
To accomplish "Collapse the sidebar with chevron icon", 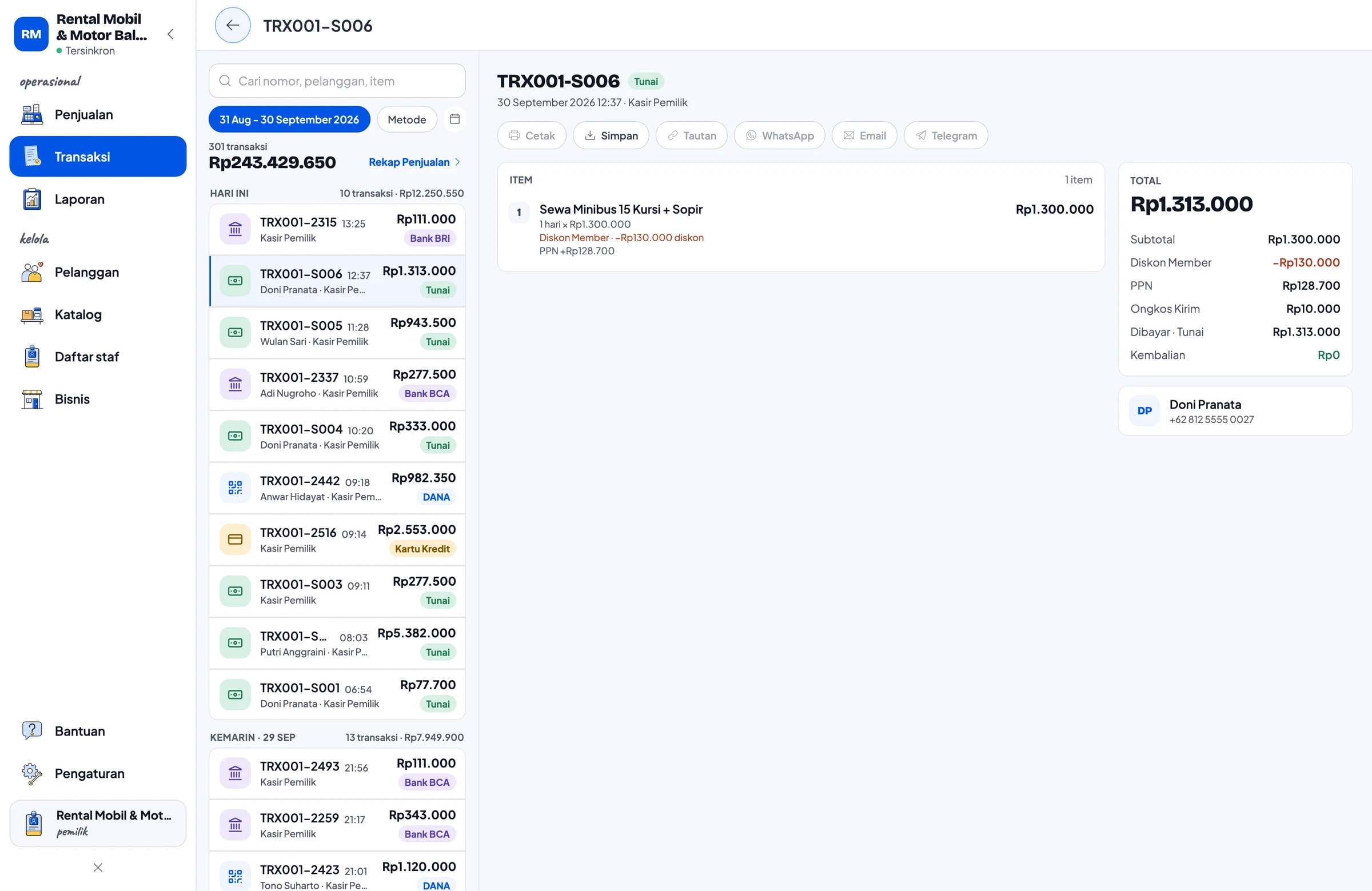I will (x=170, y=34).
